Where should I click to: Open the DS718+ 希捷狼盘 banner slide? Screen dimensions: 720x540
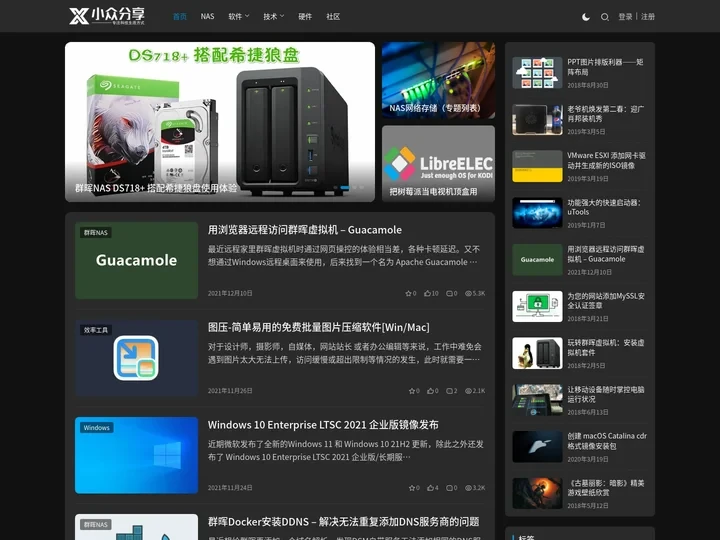pyautogui.click(x=220, y=122)
